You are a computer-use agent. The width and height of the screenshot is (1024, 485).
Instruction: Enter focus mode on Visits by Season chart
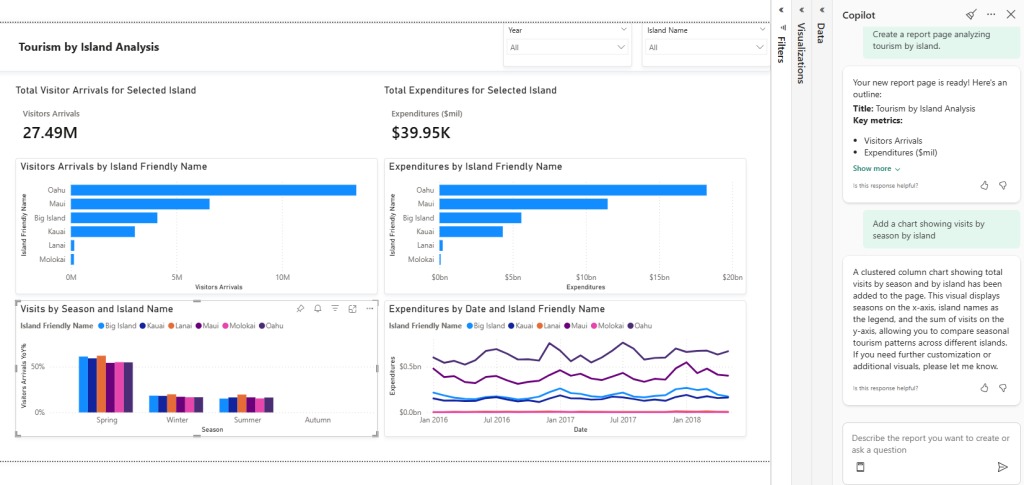point(352,309)
